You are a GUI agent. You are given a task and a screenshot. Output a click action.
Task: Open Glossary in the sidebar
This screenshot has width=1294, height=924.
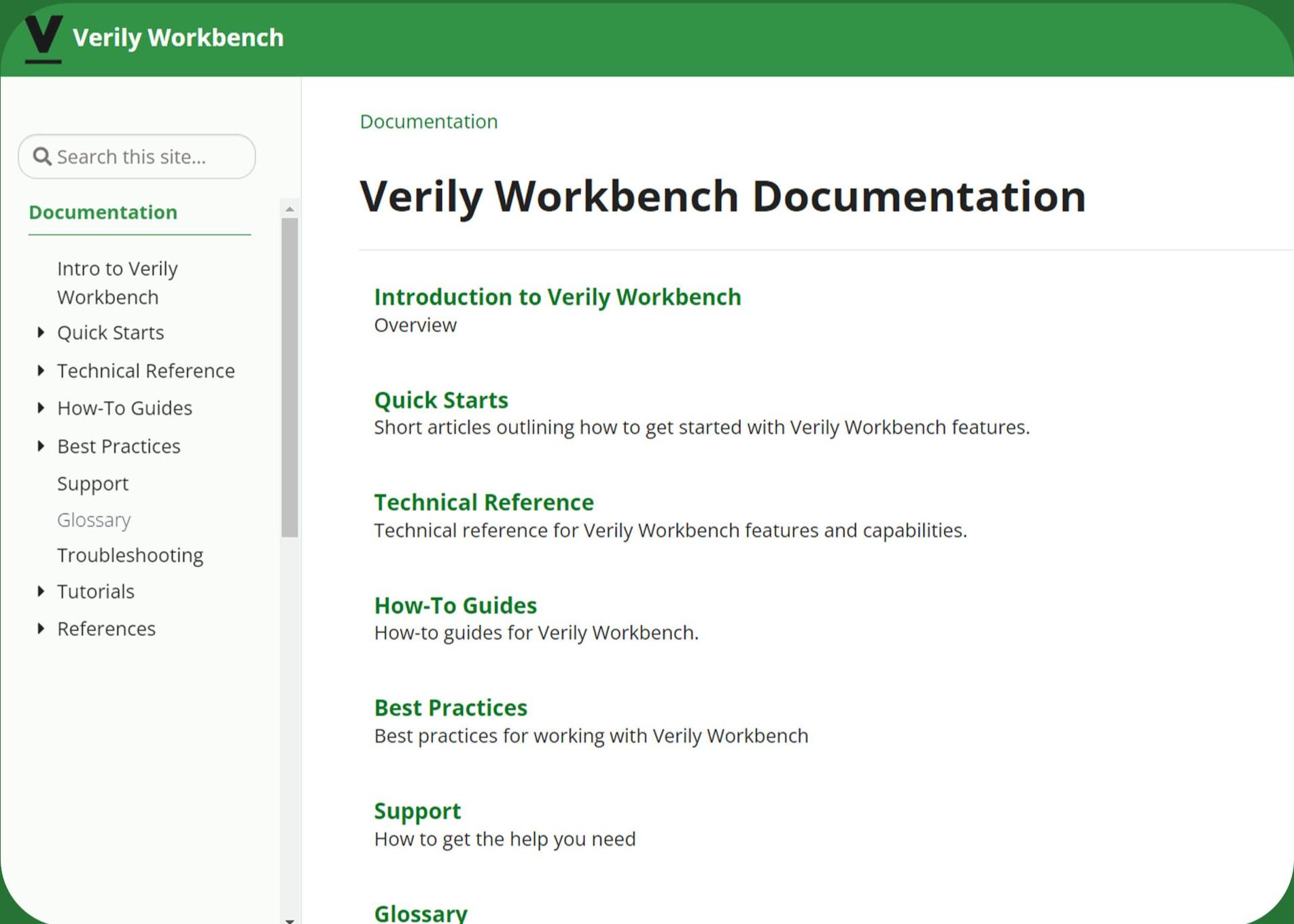coord(94,520)
